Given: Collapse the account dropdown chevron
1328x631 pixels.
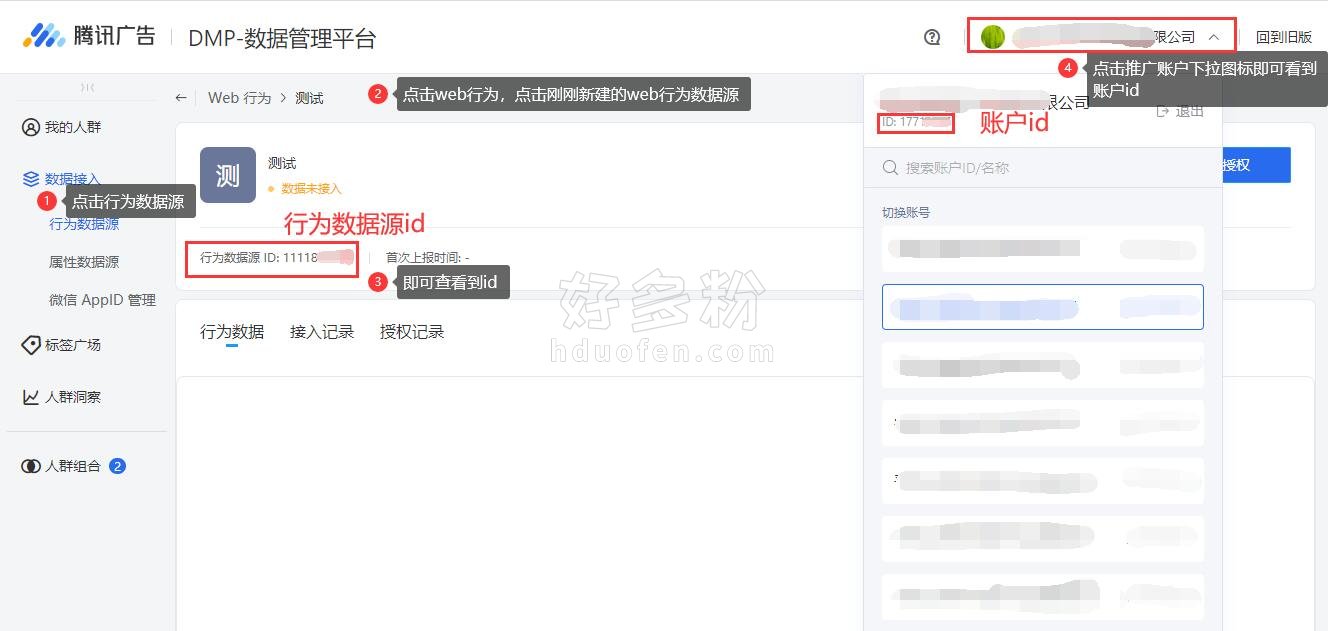Looking at the screenshot, I should pos(1214,37).
